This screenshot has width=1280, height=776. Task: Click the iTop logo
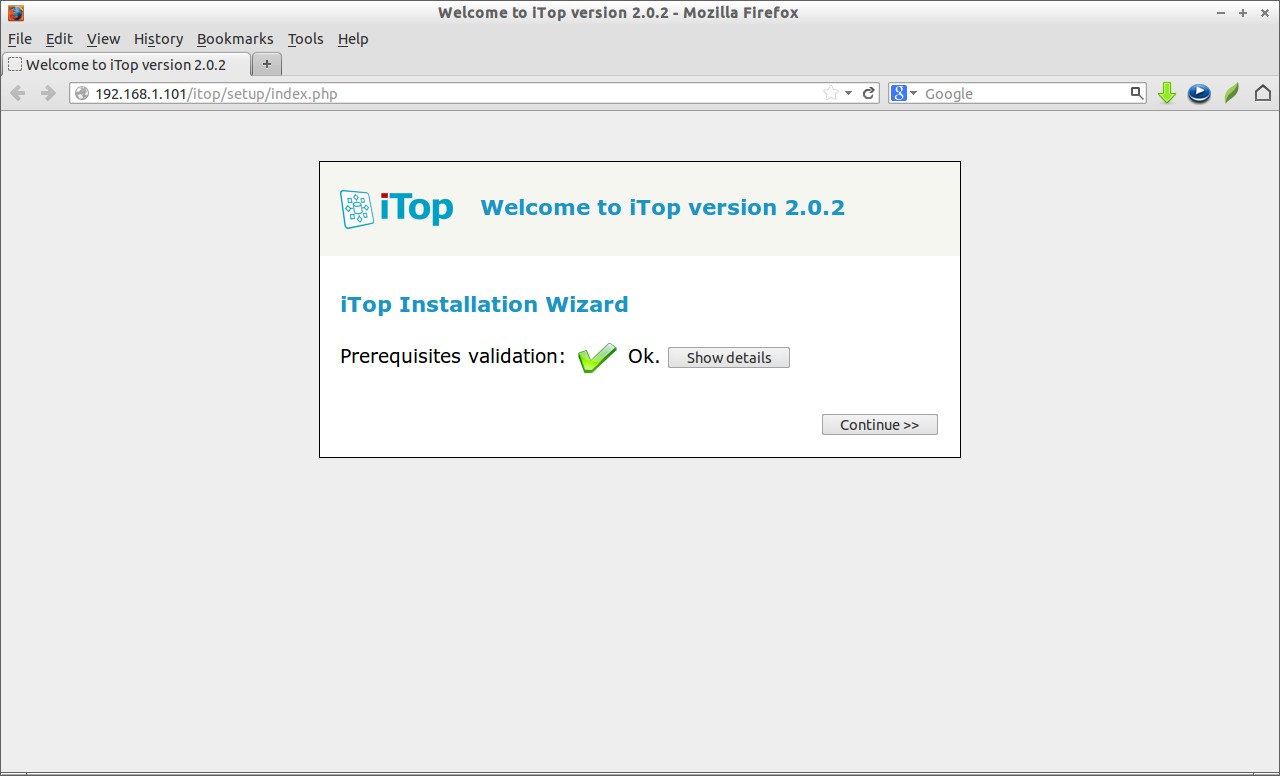[x=397, y=208]
